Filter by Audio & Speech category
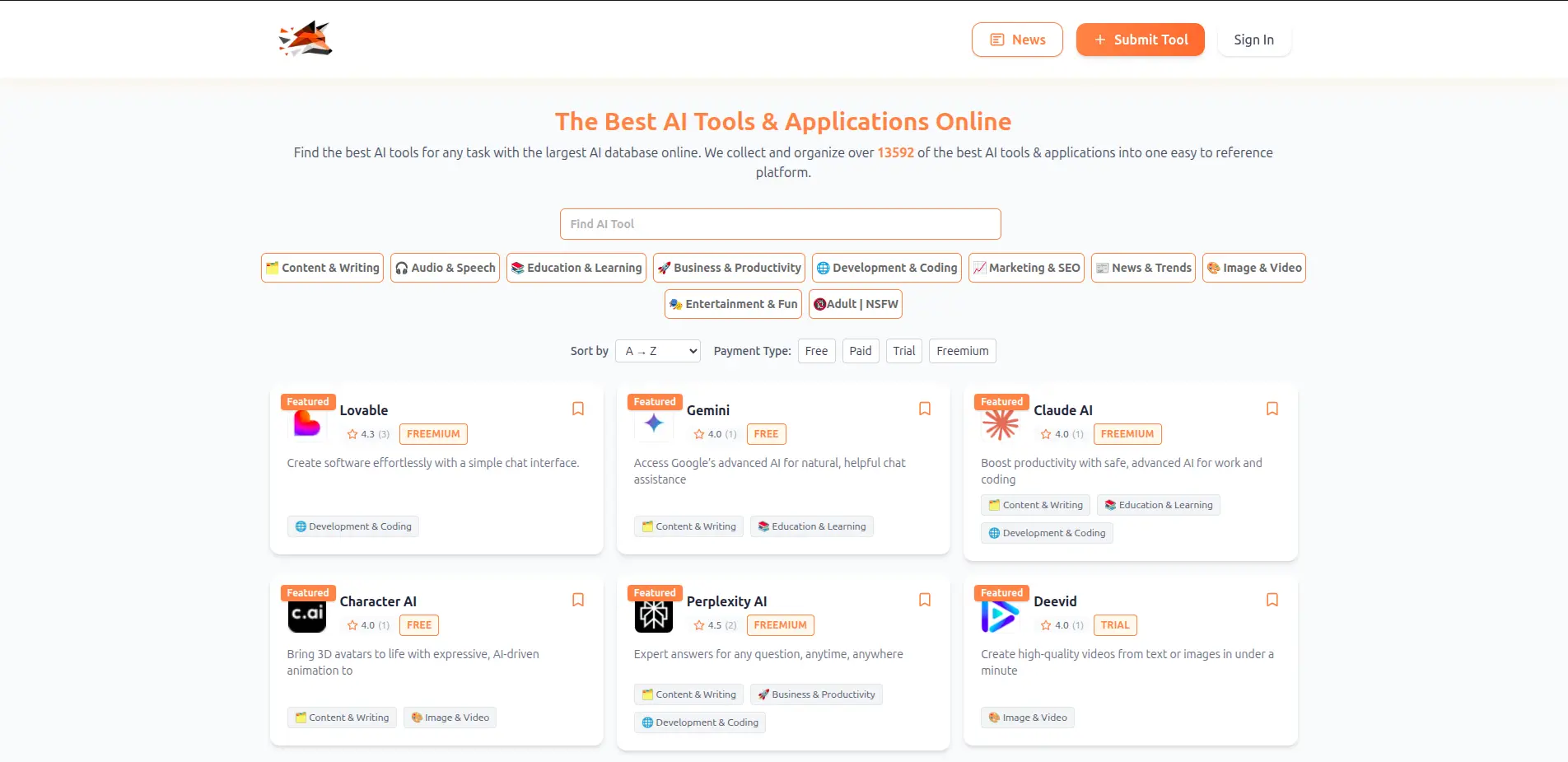Image resolution: width=1568 pixels, height=762 pixels. point(445,268)
